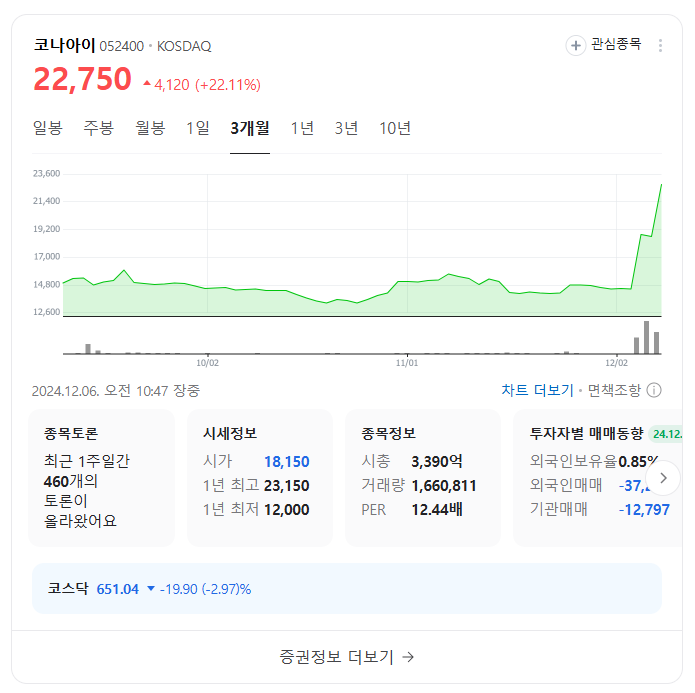Select the 10년 chart period
The height and width of the screenshot is (693, 695).
click(395, 128)
